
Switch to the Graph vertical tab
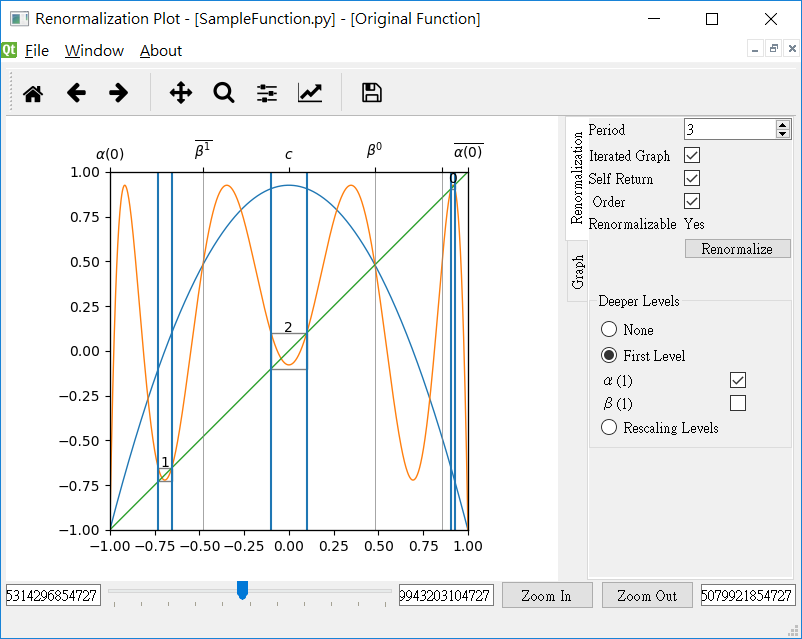577,272
